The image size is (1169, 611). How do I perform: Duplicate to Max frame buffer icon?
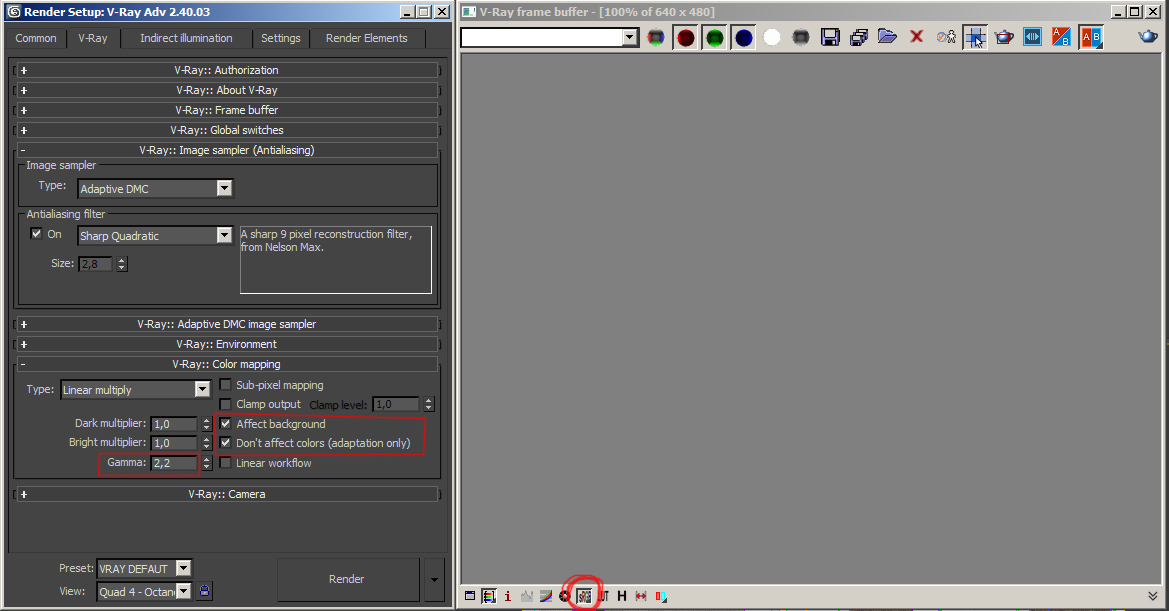tap(945, 37)
